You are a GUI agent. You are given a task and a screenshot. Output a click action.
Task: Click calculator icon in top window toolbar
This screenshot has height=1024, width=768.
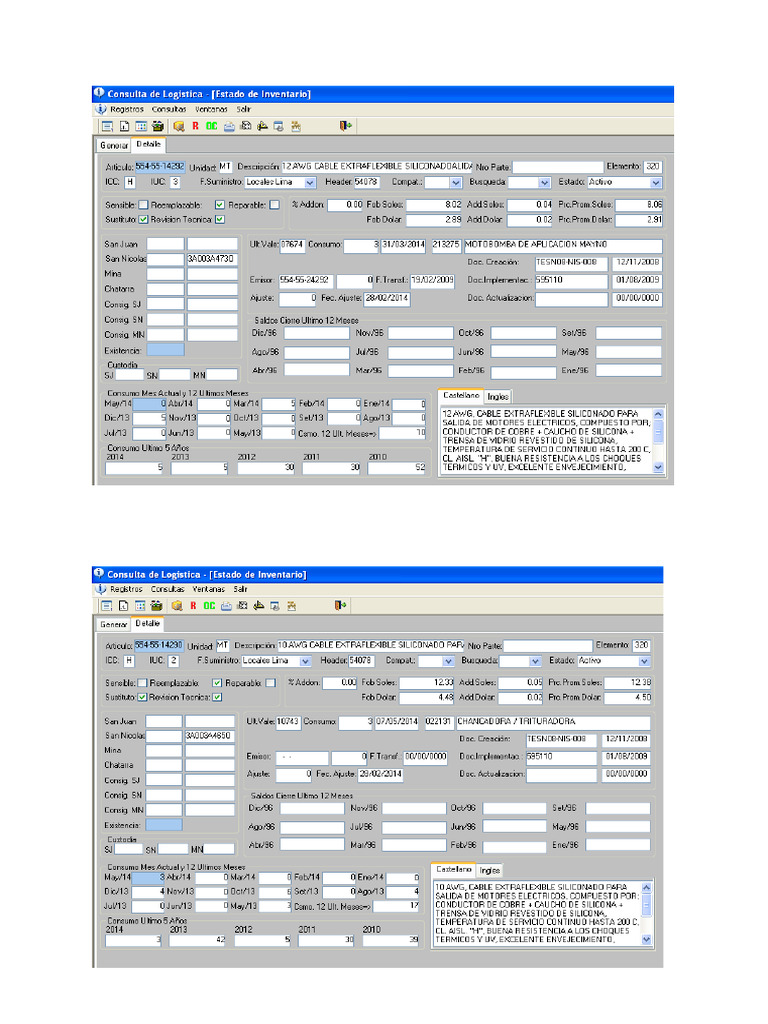(x=141, y=126)
